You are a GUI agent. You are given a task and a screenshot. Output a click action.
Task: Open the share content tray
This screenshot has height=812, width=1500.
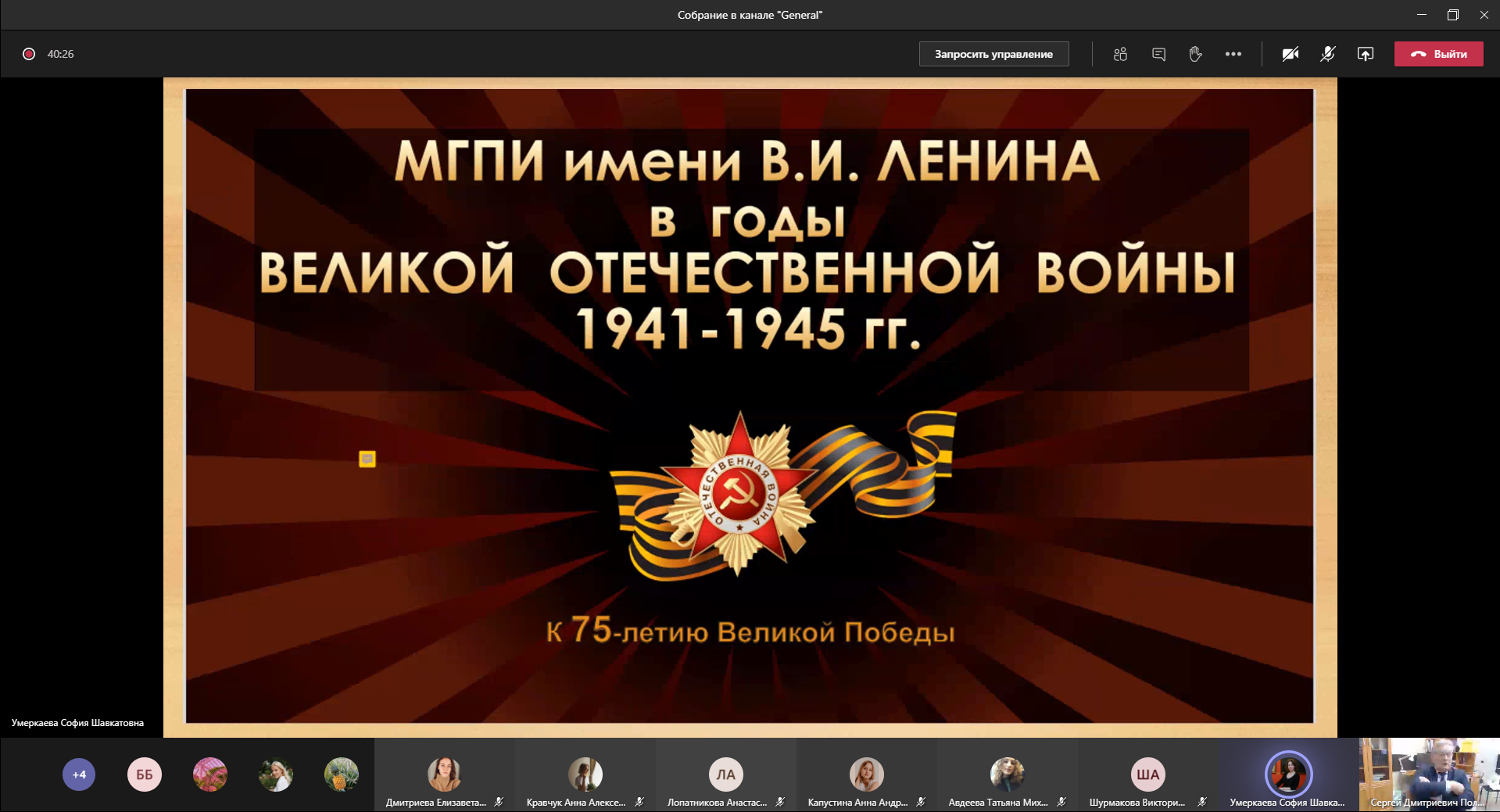tap(1365, 54)
